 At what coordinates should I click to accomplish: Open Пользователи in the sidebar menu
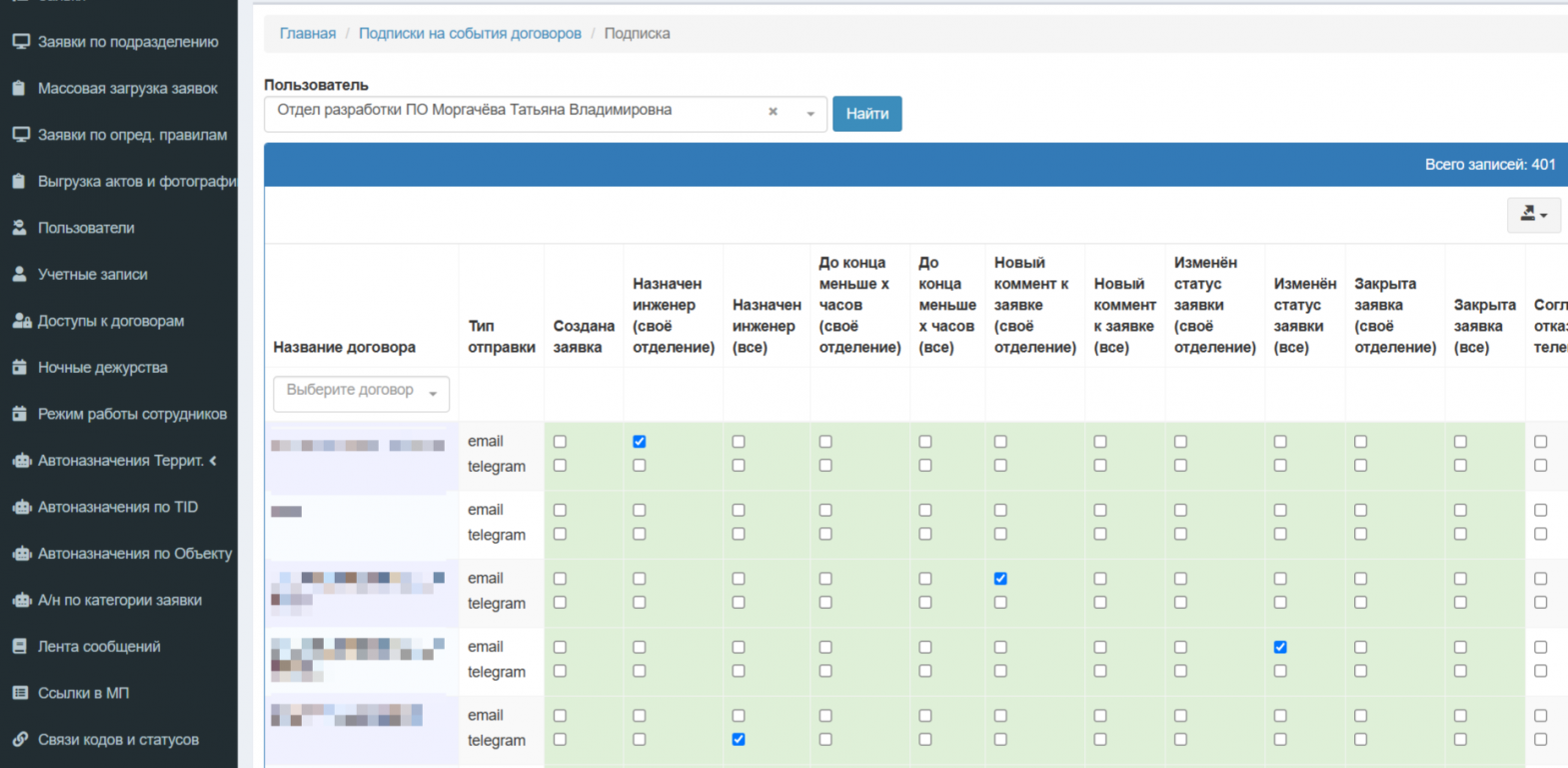click(x=86, y=228)
